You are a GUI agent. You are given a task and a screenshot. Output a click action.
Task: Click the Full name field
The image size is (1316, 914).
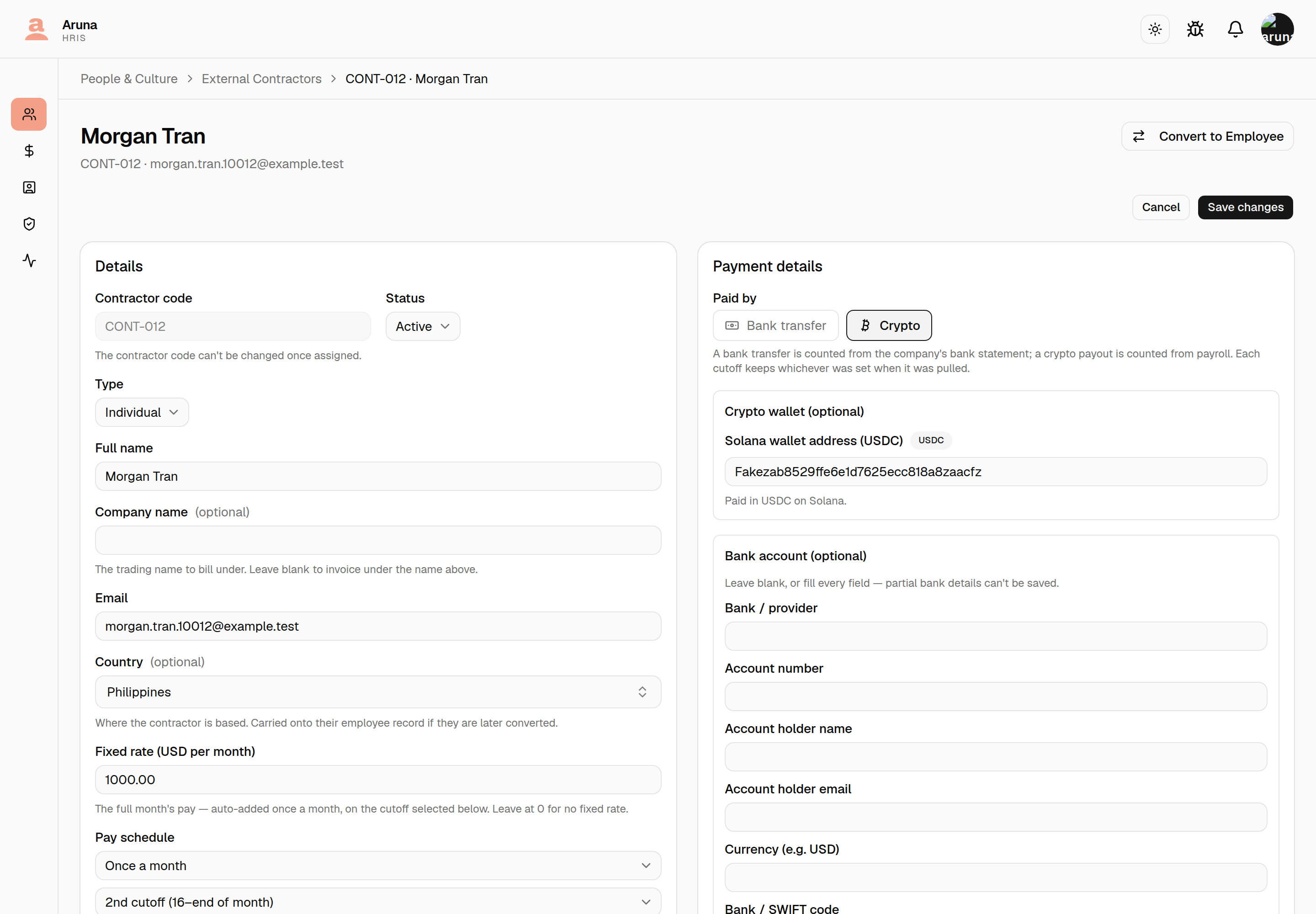(x=378, y=477)
